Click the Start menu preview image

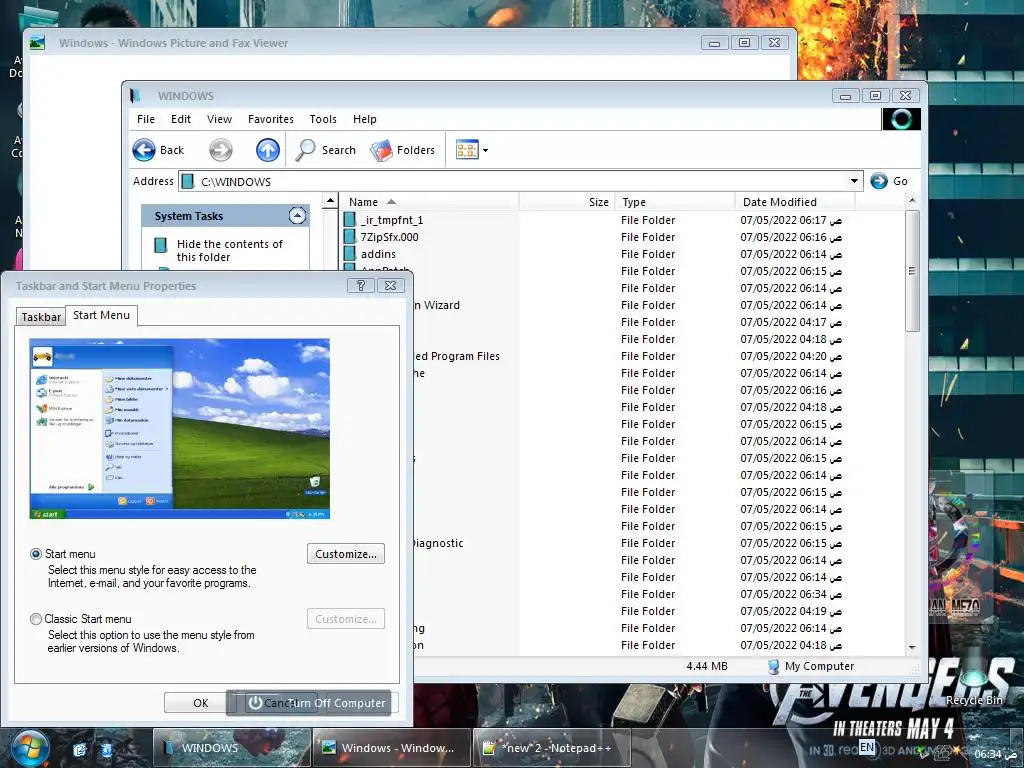[x=180, y=428]
